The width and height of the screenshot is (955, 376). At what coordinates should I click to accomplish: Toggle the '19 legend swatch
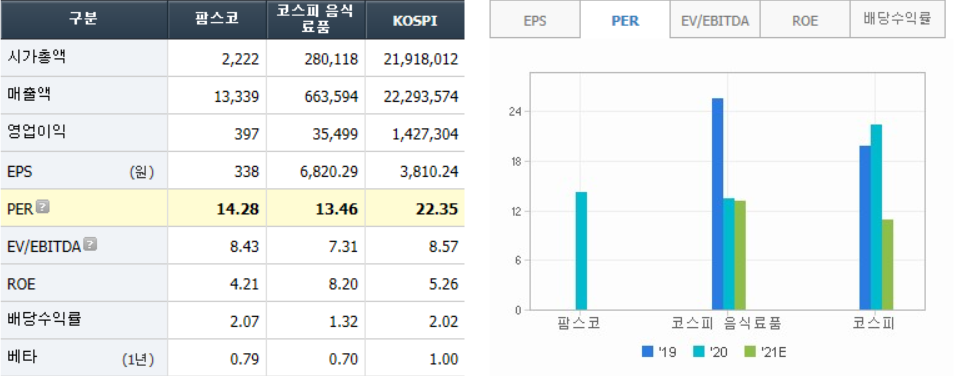pyautogui.click(x=647, y=352)
